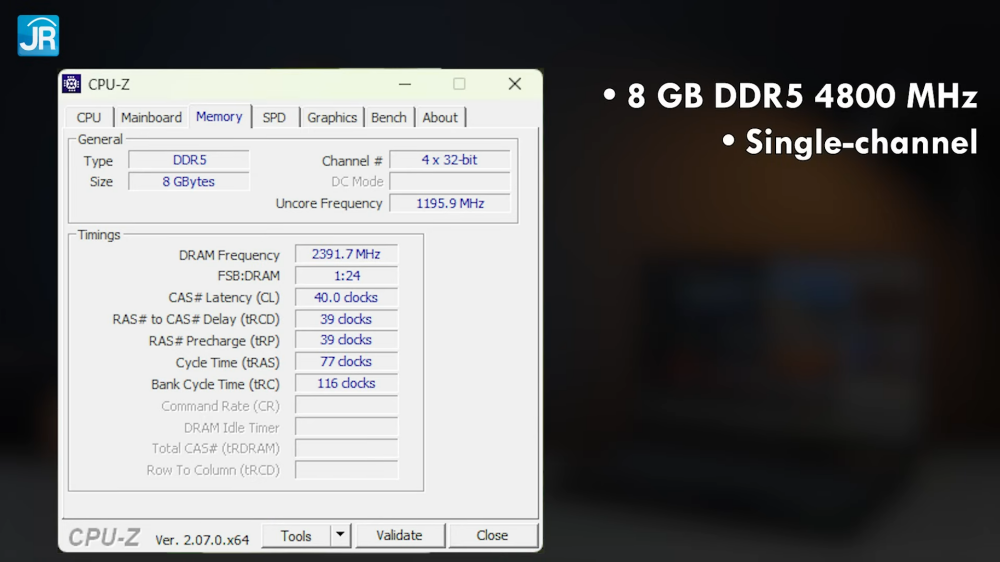Click the Close button at bottom

[x=492, y=535]
